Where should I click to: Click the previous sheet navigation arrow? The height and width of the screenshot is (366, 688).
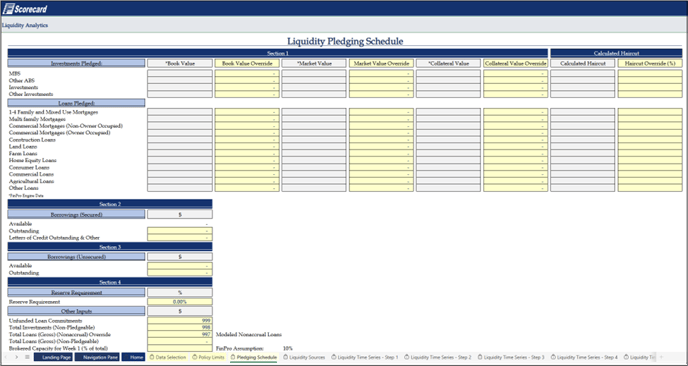(x=7, y=357)
